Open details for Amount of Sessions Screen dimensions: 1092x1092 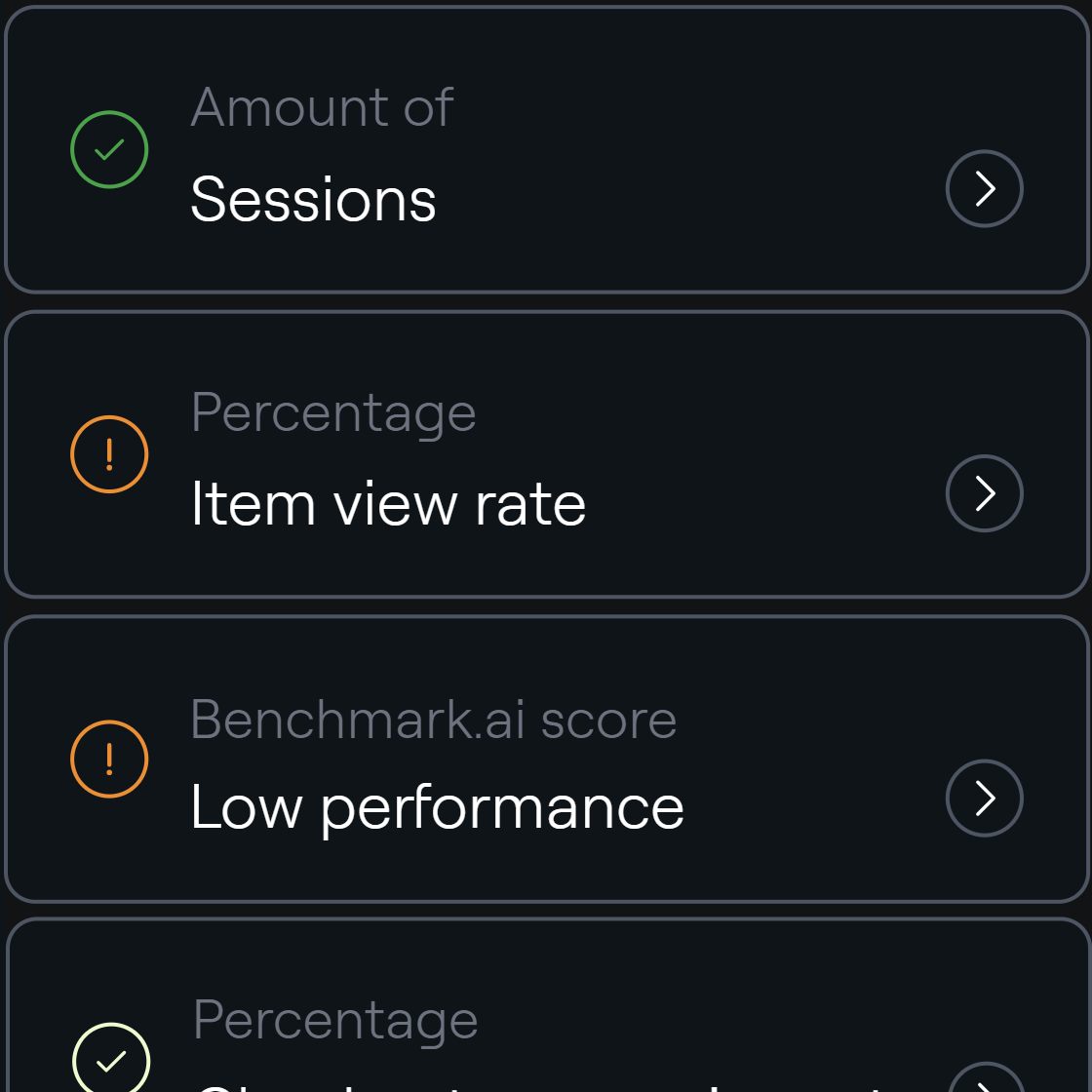pyautogui.click(x=984, y=189)
